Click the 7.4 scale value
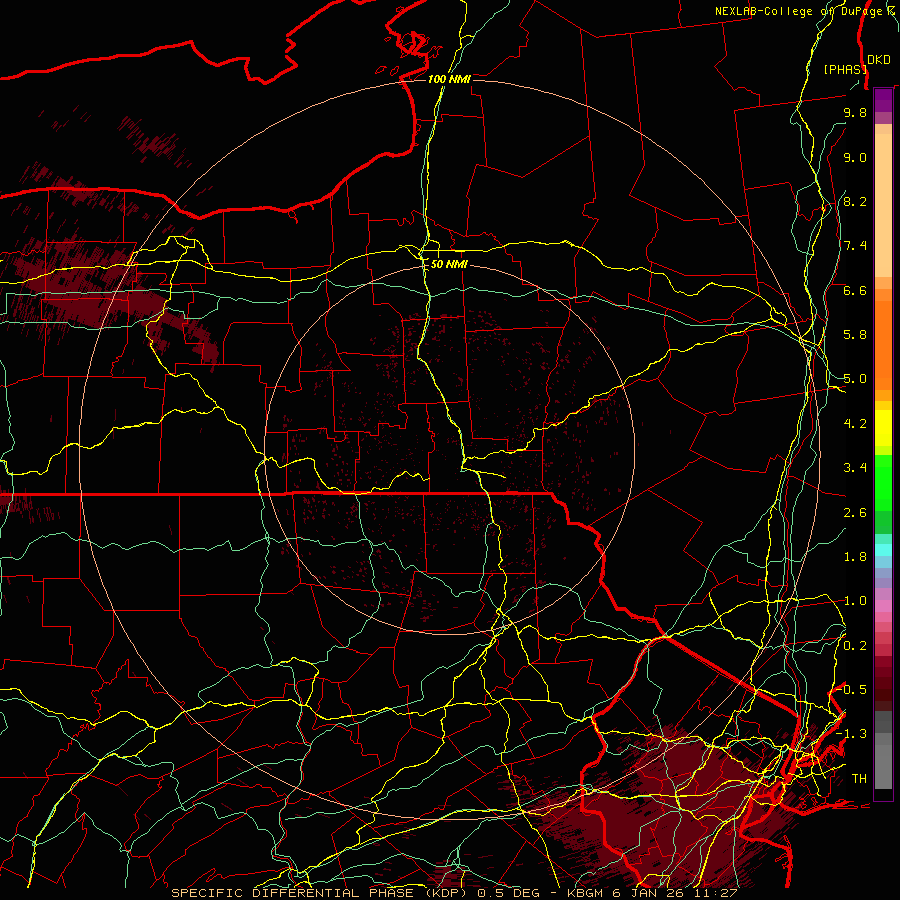Viewport: 900px width, 900px height. point(855,246)
